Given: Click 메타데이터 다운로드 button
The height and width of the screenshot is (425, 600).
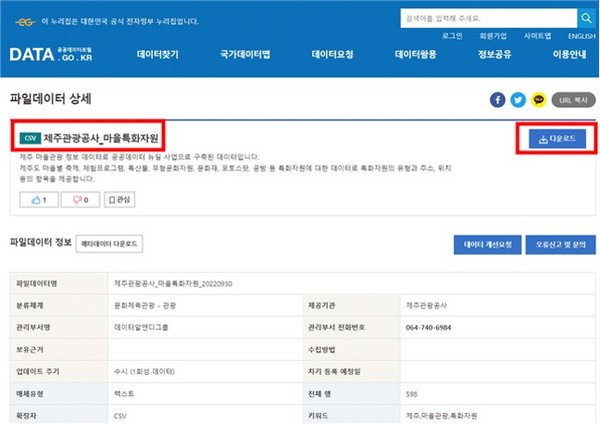Looking at the screenshot, I should (x=111, y=243).
